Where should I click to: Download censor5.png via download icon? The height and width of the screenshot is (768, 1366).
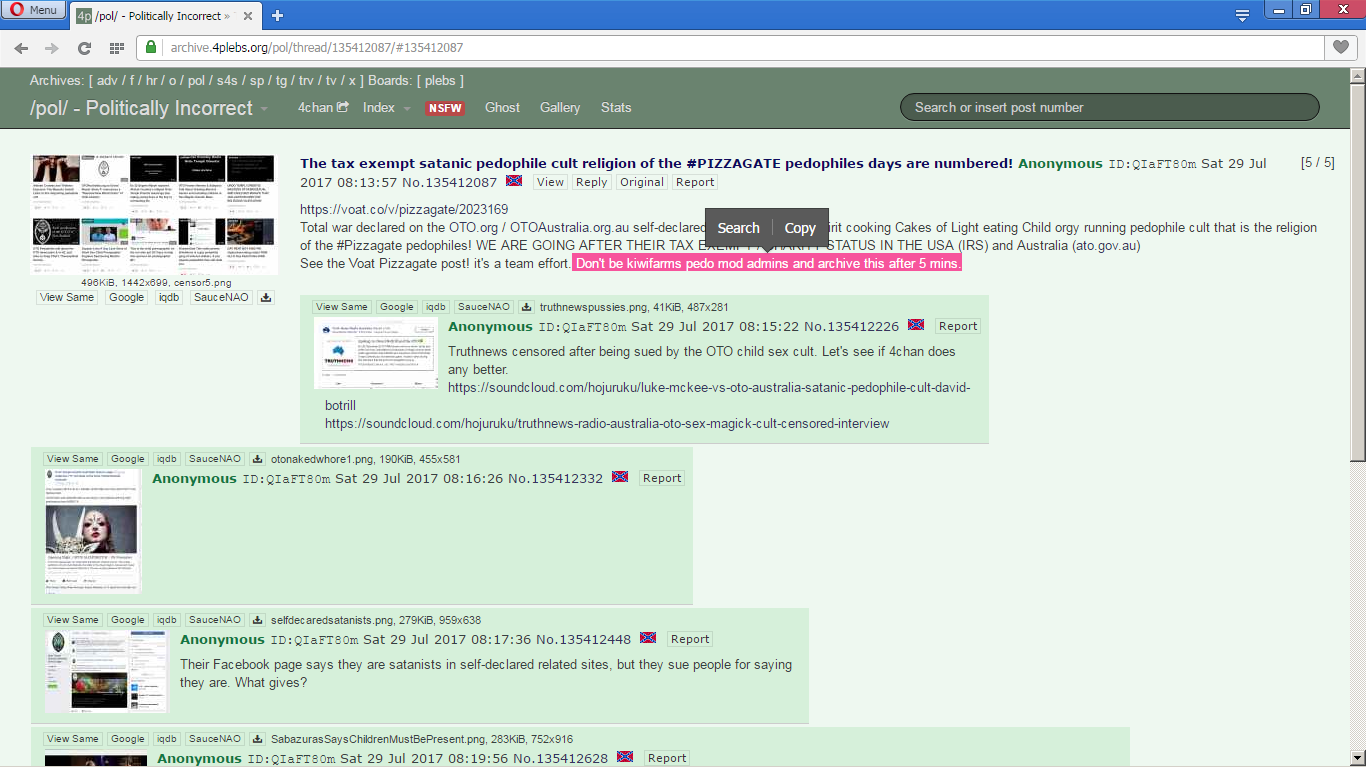point(266,297)
